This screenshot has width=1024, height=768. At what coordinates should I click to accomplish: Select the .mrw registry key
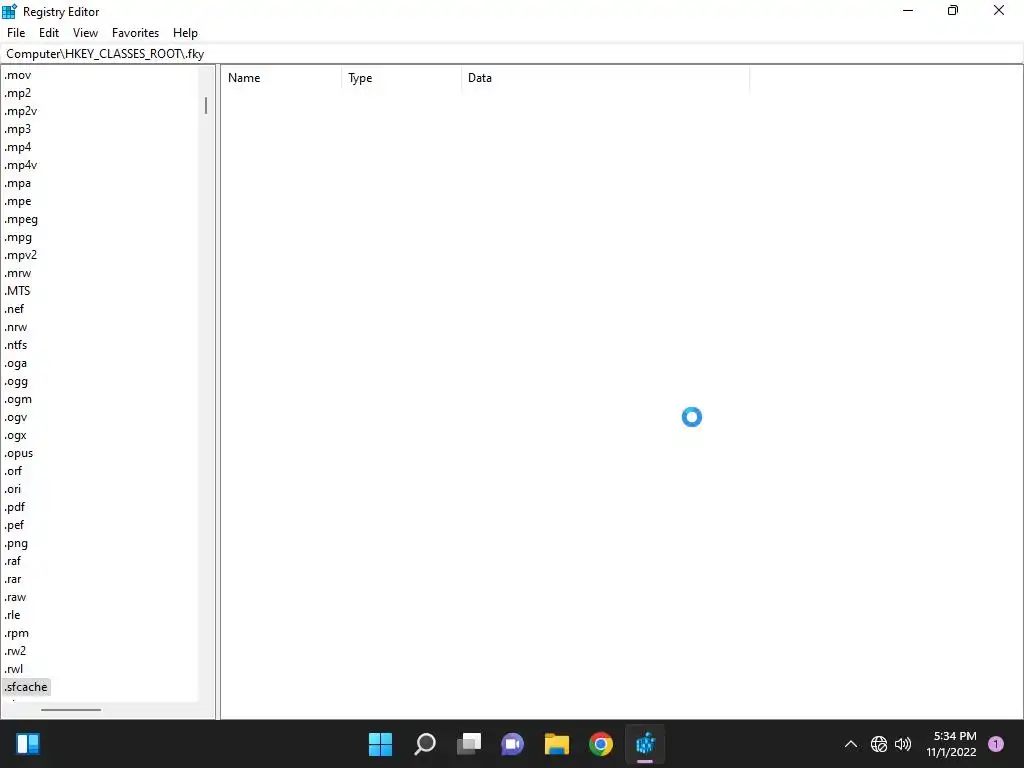(x=18, y=273)
